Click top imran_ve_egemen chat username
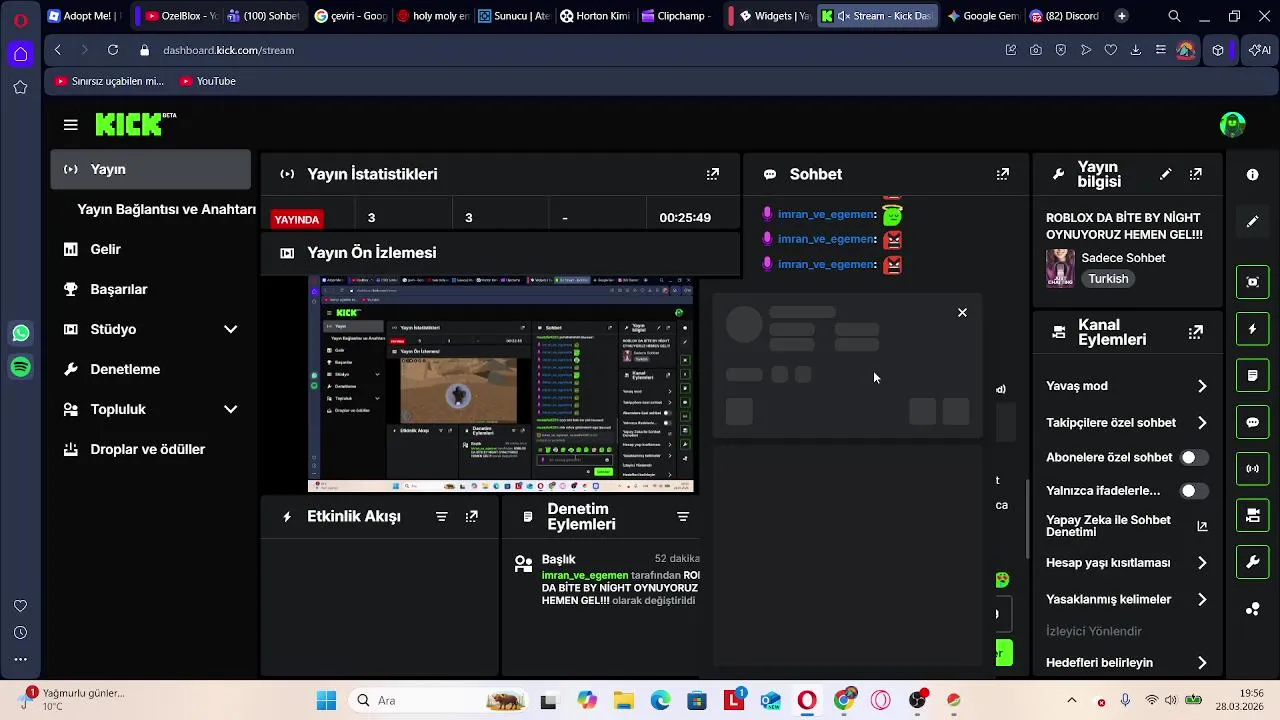This screenshot has width=1280, height=720. [827, 214]
